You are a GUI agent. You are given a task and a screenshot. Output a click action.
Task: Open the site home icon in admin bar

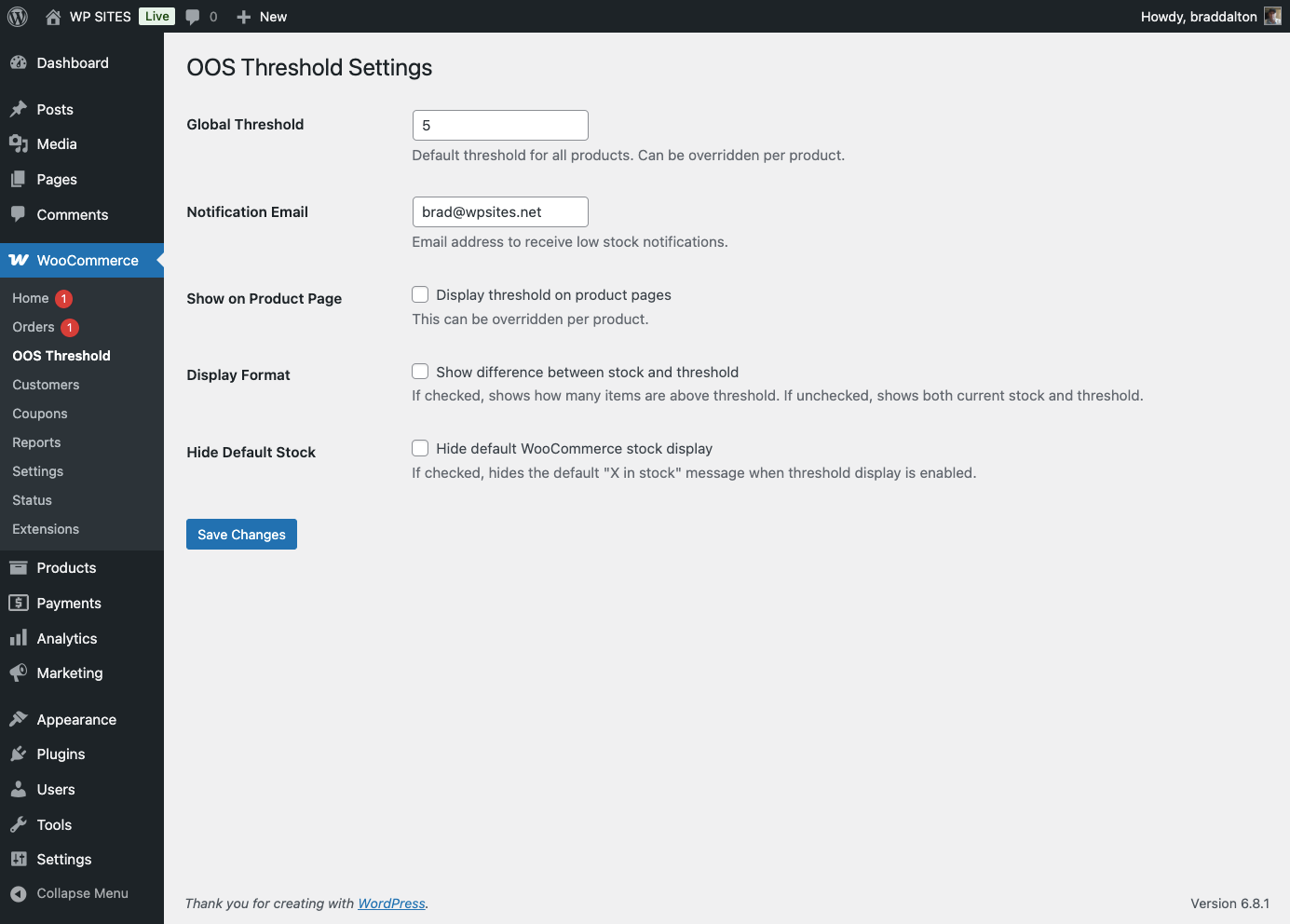tap(53, 17)
